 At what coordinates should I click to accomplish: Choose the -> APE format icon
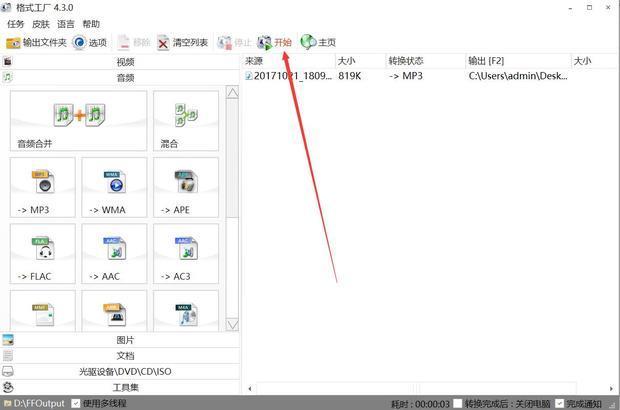pyautogui.click(x=185, y=186)
